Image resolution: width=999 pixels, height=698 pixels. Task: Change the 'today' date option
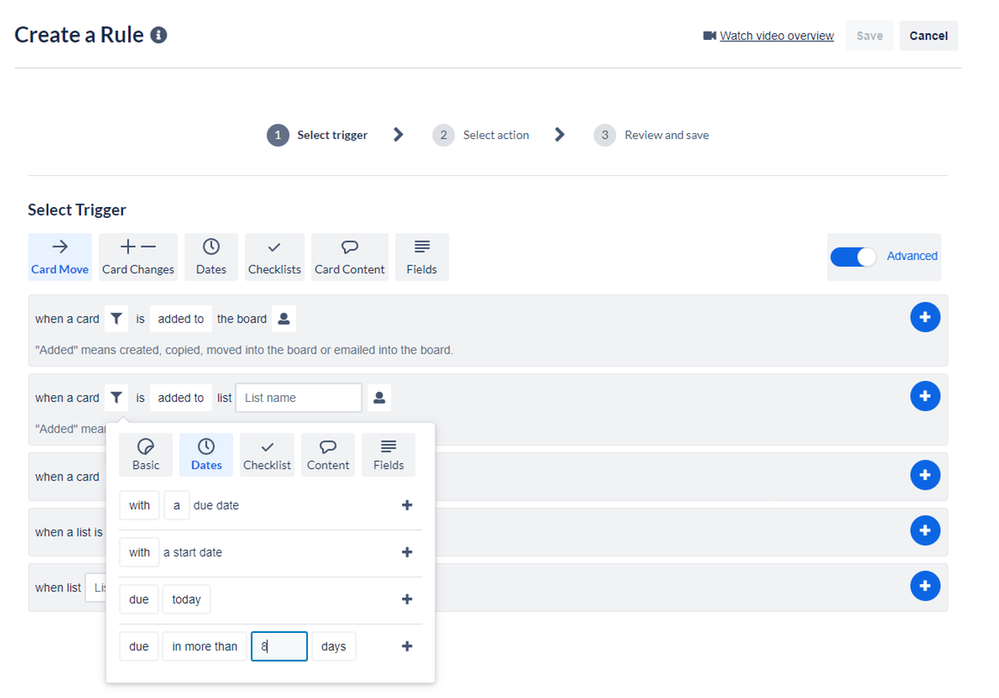[186, 599]
